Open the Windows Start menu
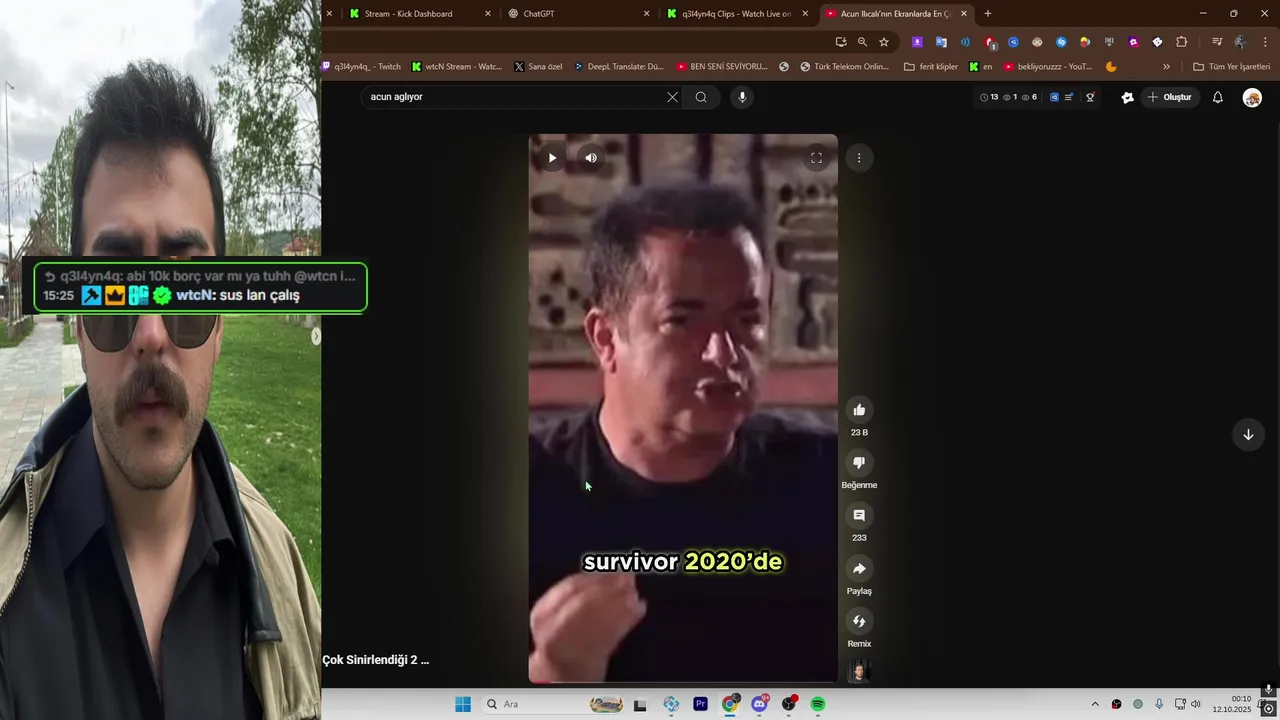The image size is (1280, 720). 463,704
